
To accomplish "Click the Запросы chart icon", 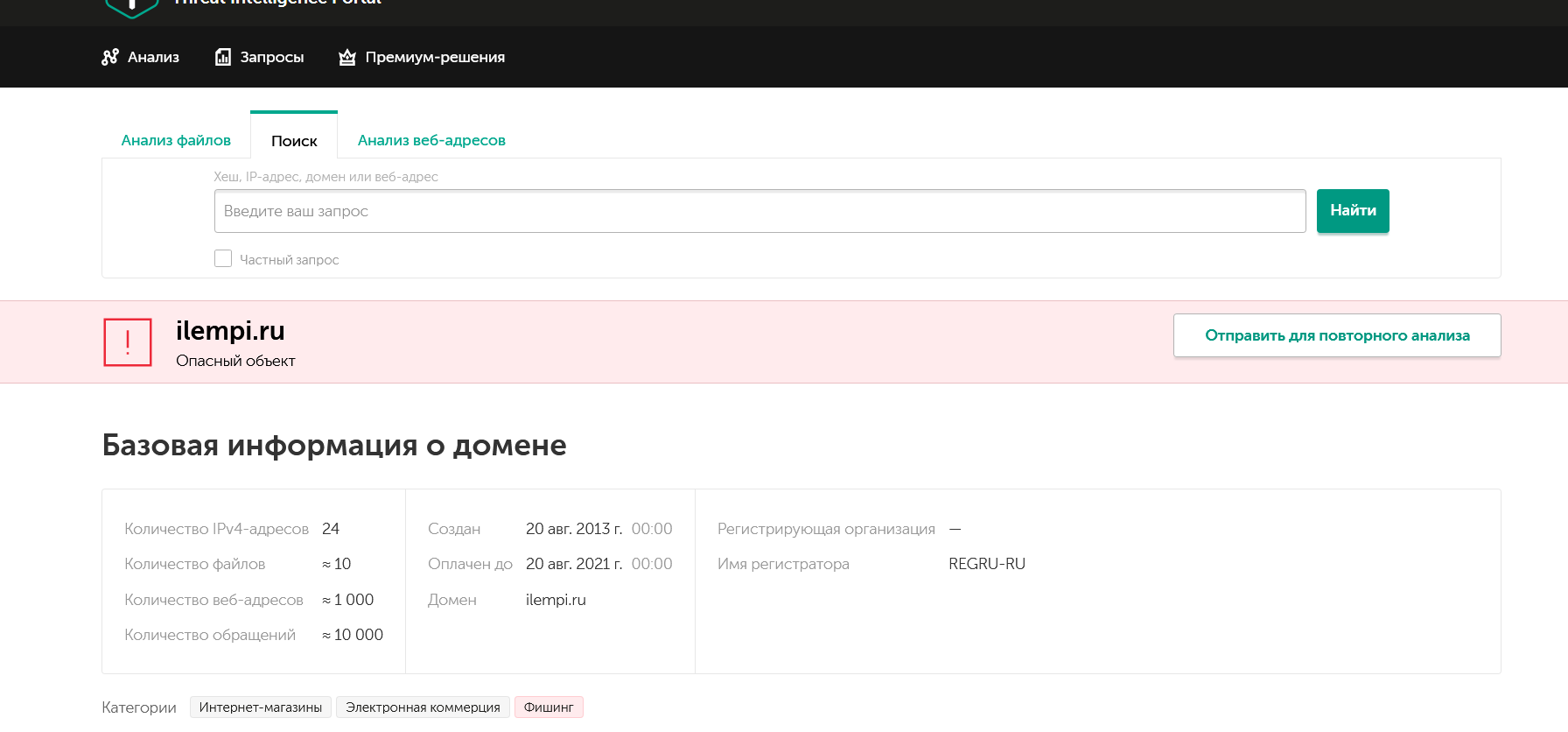I will click(223, 57).
